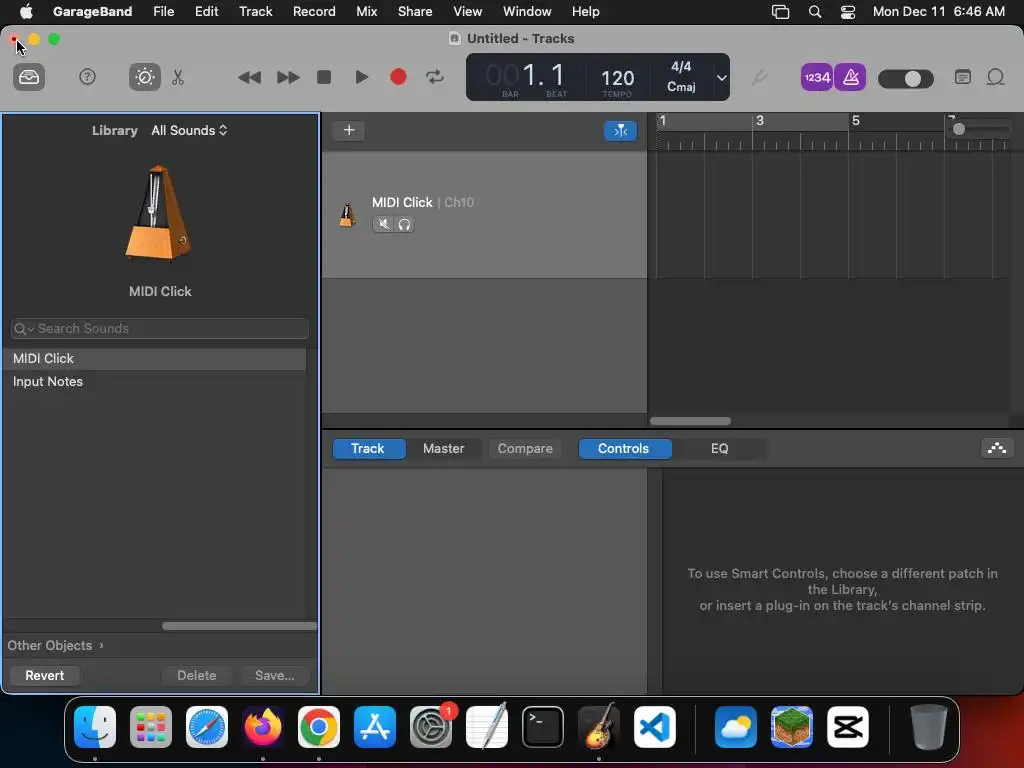The width and height of the screenshot is (1024, 768).
Task: Open the LCD display mode dropdown arrow
Action: pos(722,78)
